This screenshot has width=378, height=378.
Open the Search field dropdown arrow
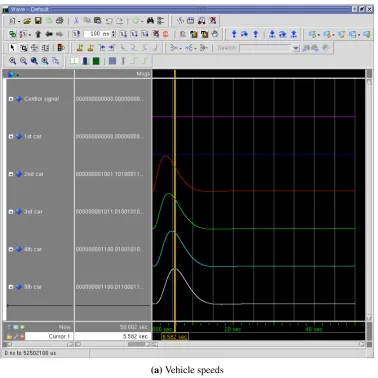point(296,48)
